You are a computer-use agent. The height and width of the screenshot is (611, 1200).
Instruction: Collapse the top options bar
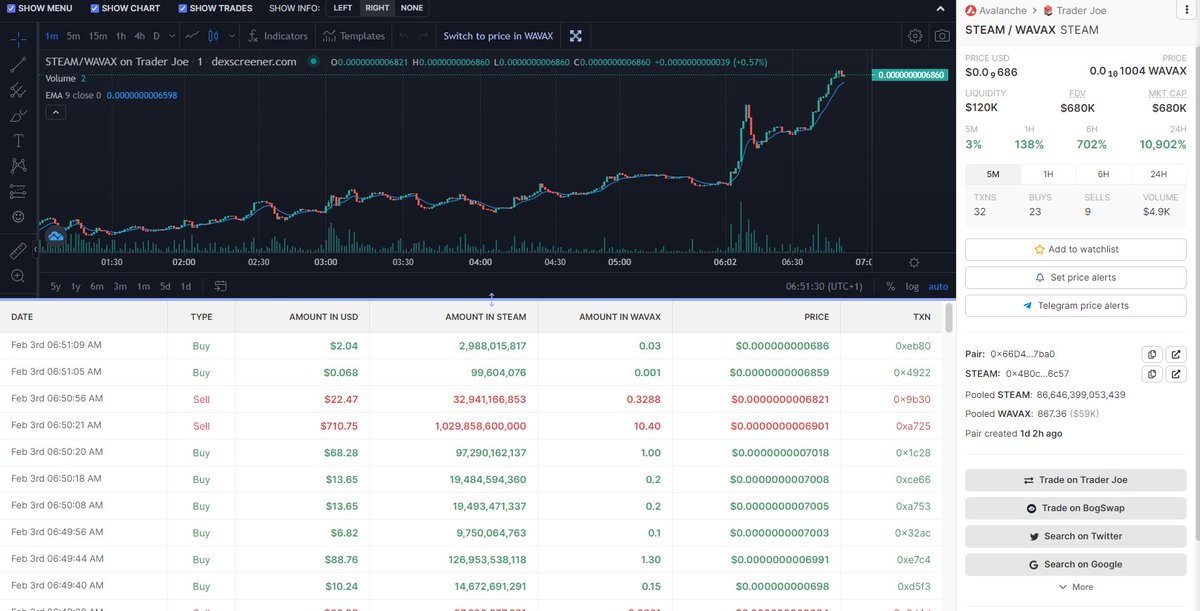coord(940,8)
